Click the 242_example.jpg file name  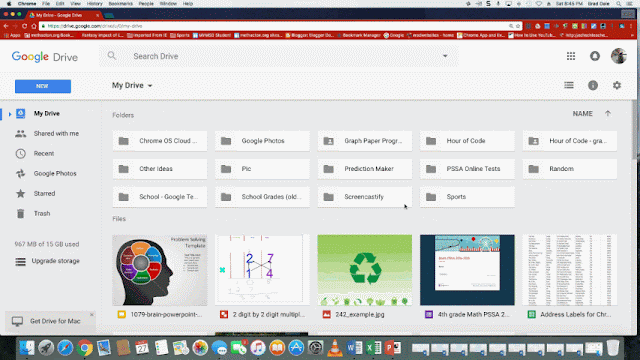point(360,315)
